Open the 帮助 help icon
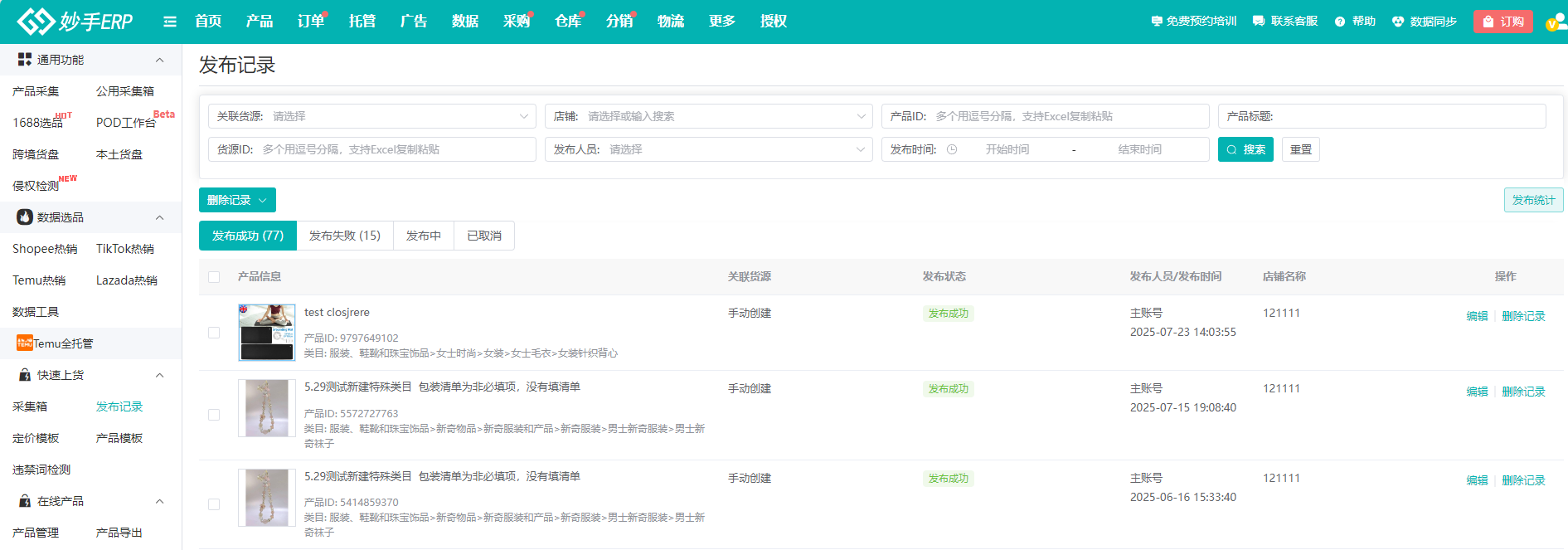 pos(1339,22)
